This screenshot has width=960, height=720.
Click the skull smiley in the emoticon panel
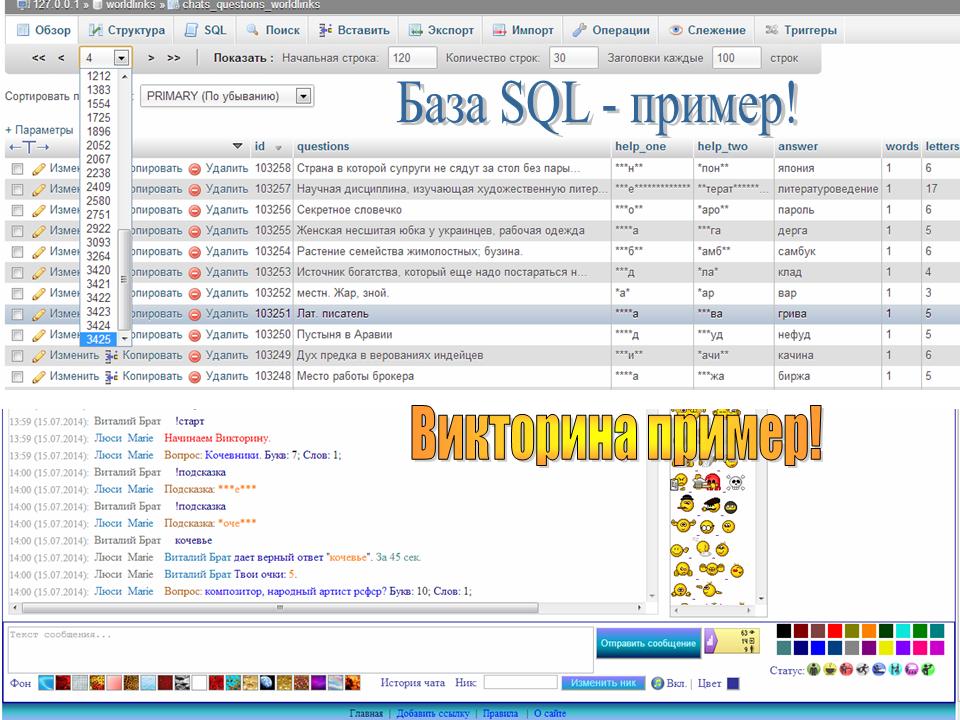pyautogui.click(x=734, y=483)
